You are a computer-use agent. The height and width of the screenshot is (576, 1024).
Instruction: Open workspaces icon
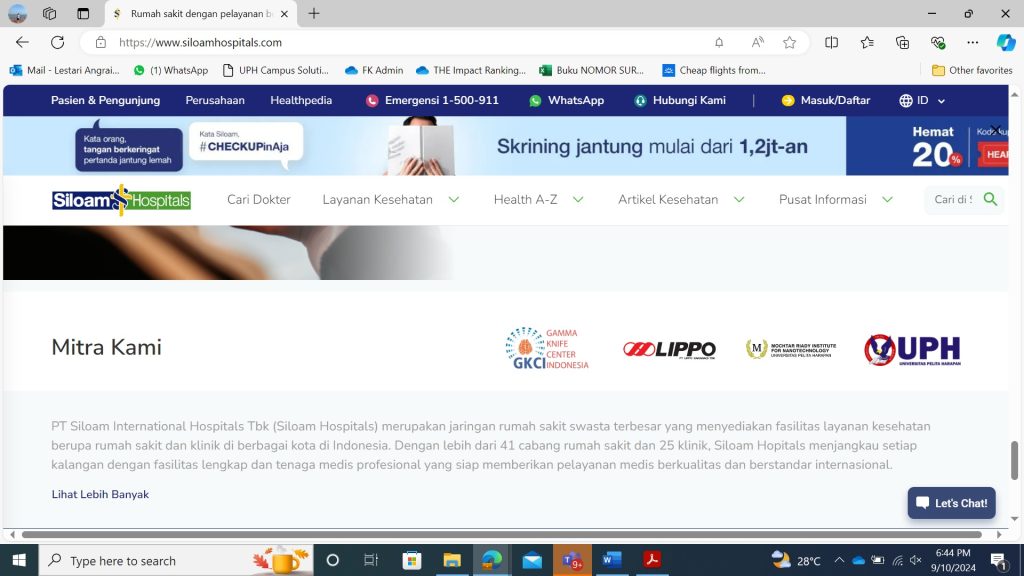tap(49, 13)
